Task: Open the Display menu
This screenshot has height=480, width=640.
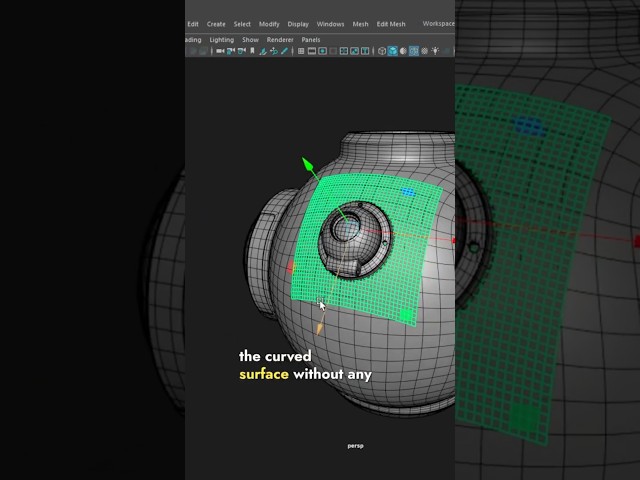Action: [x=298, y=24]
